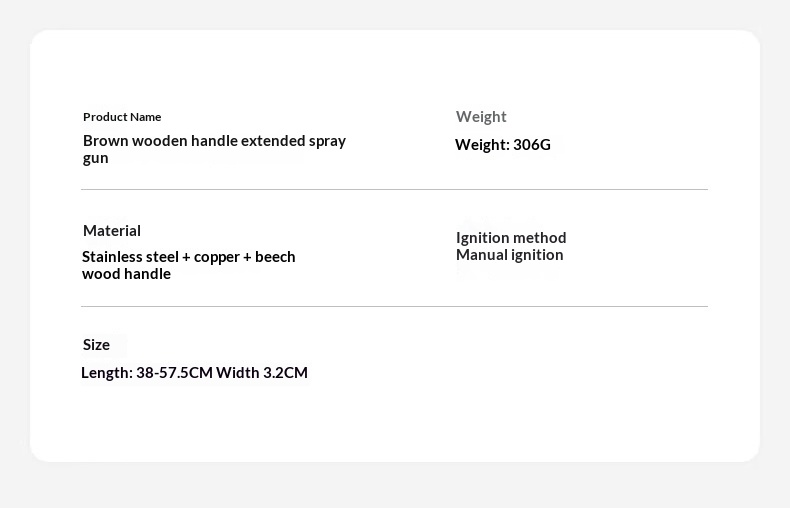This screenshot has width=790, height=508.
Task: Click the divider line below Product Name row
Action: (394, 189)
